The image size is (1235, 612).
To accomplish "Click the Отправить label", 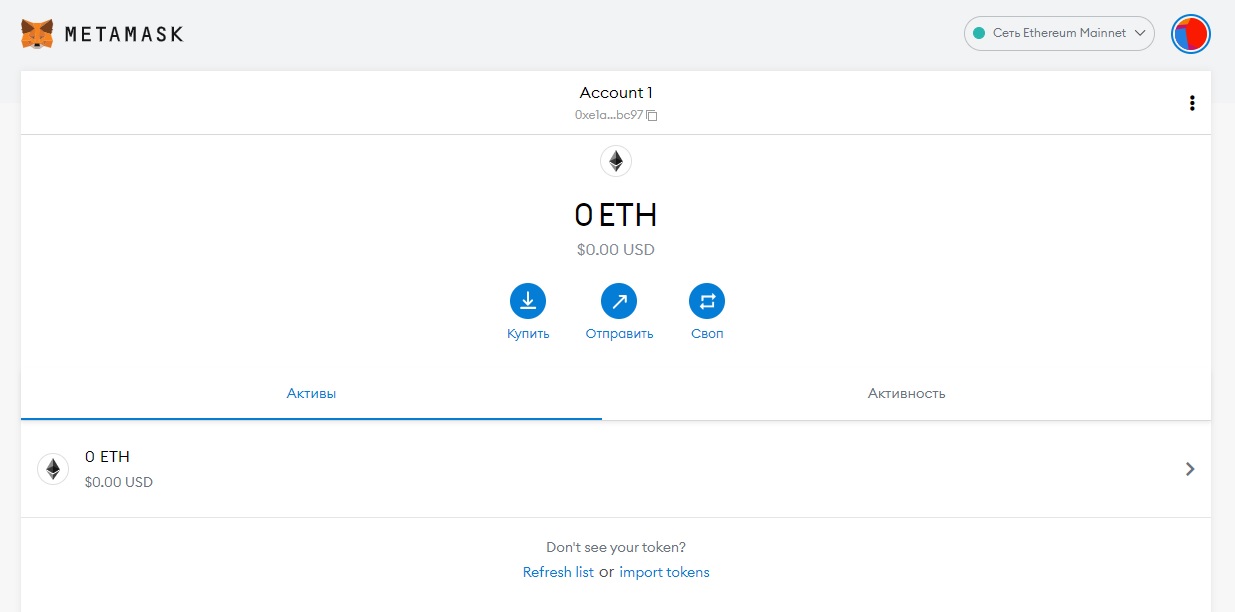I will click(619, 334).
